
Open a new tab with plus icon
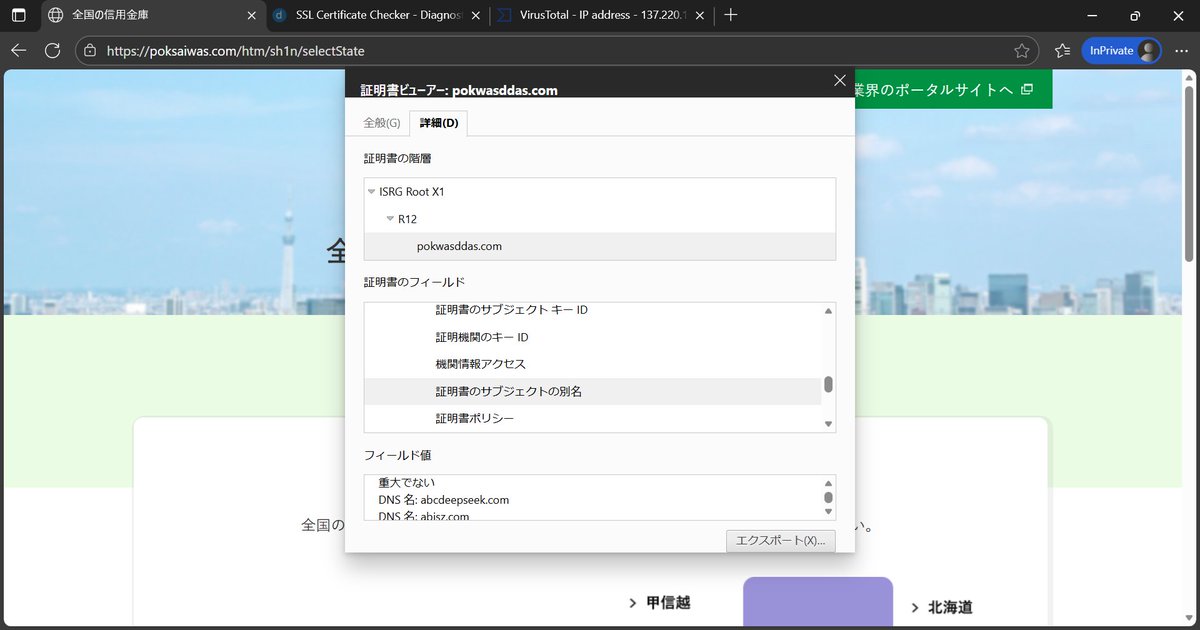point(731,15)
